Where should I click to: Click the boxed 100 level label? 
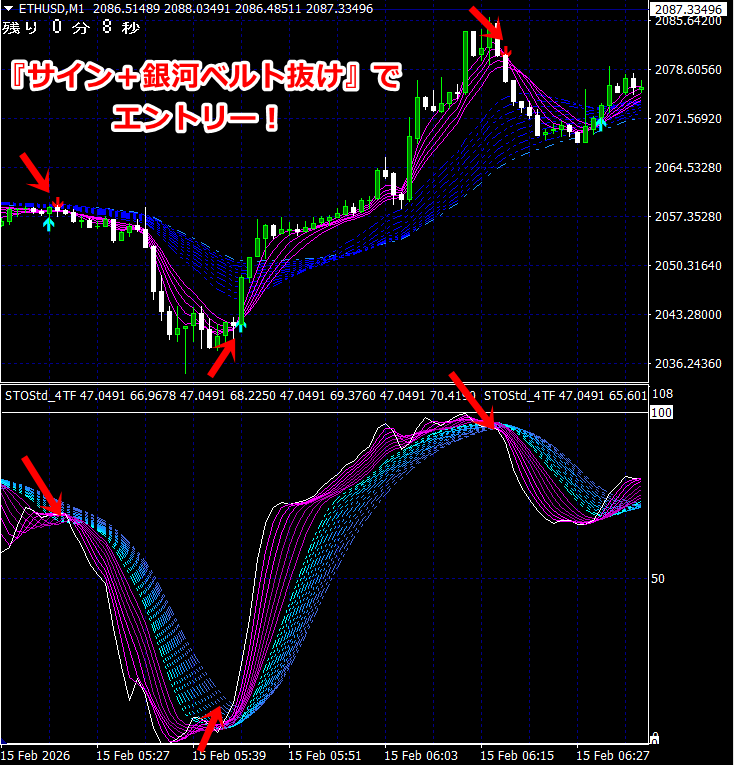[661, 413]
